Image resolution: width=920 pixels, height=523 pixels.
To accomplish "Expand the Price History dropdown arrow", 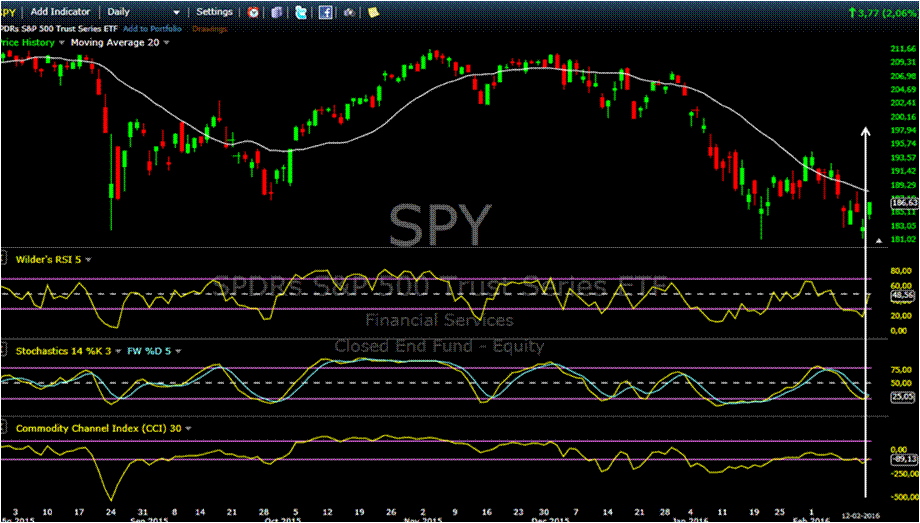I will (x=61, y=43).
